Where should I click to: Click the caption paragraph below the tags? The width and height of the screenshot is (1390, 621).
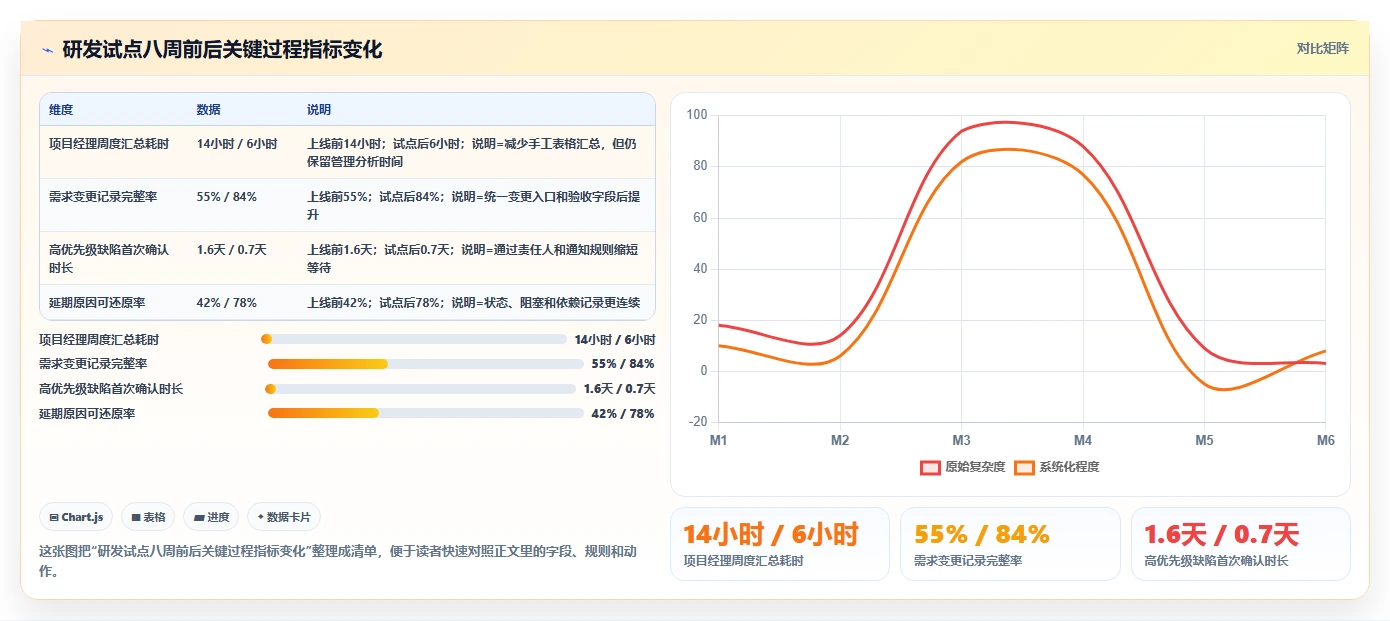click(x=338, y=561)
